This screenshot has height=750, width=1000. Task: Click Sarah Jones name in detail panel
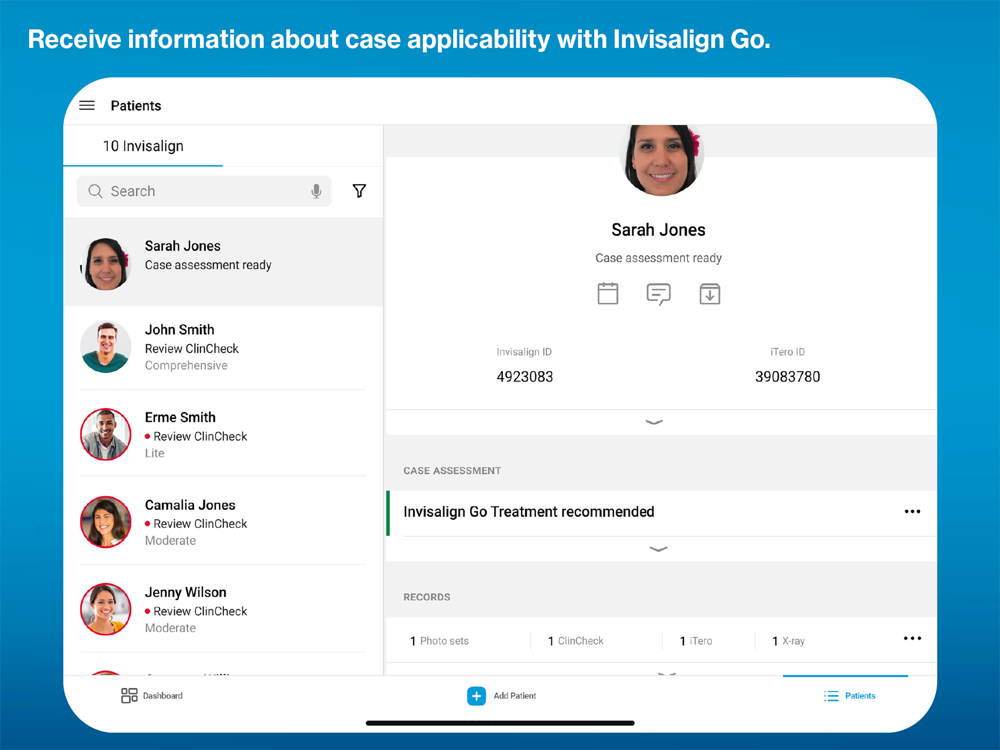tap(658, 230)
